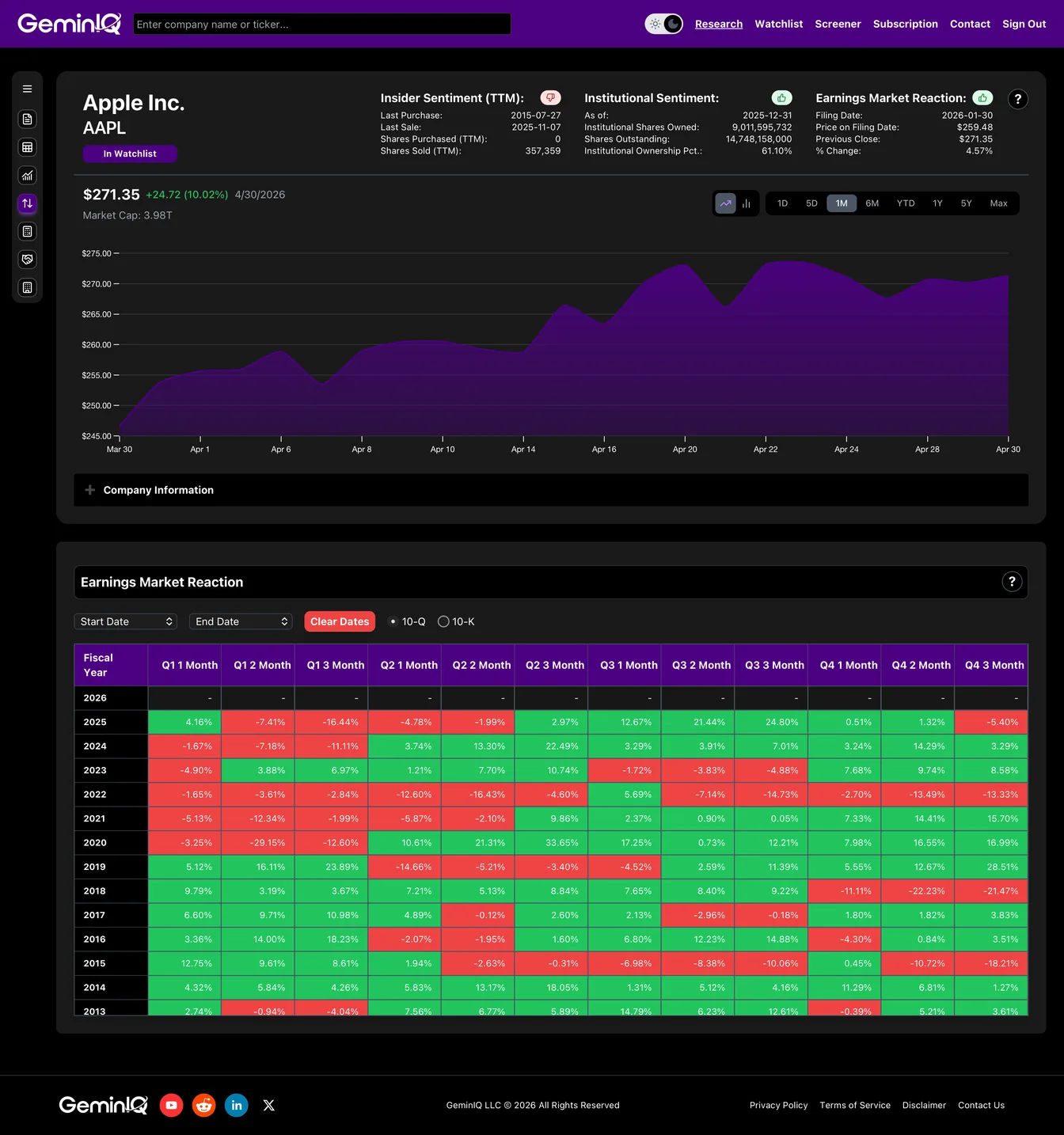Click the Q1 1 Month column header
Viewport: 1064px width, 1135px height.
point(184,665)
